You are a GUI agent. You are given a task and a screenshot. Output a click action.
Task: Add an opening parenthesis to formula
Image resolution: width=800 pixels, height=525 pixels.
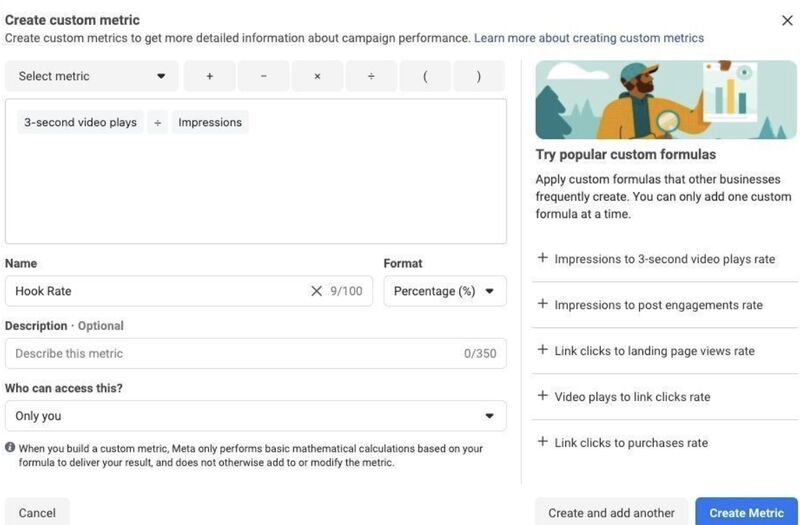425,76
